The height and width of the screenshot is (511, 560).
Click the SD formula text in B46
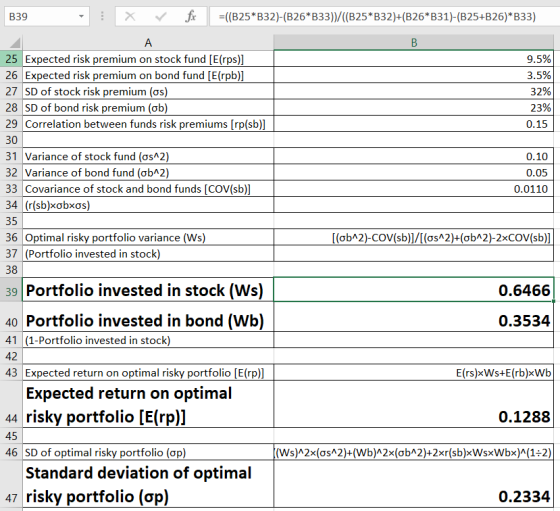pos(414,452)
